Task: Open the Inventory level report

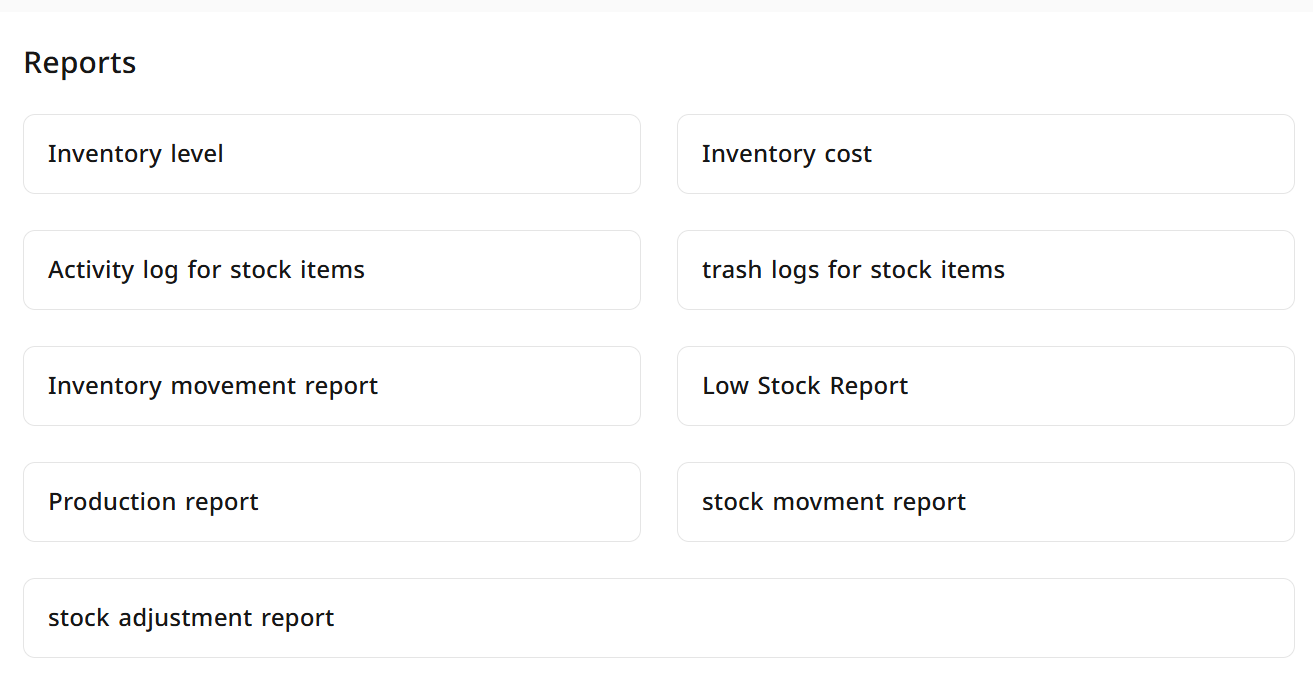Action: (332, 154)
